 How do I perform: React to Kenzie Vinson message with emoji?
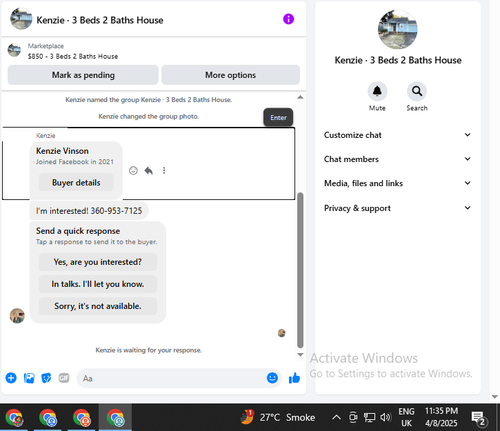[x=133, y=171]
